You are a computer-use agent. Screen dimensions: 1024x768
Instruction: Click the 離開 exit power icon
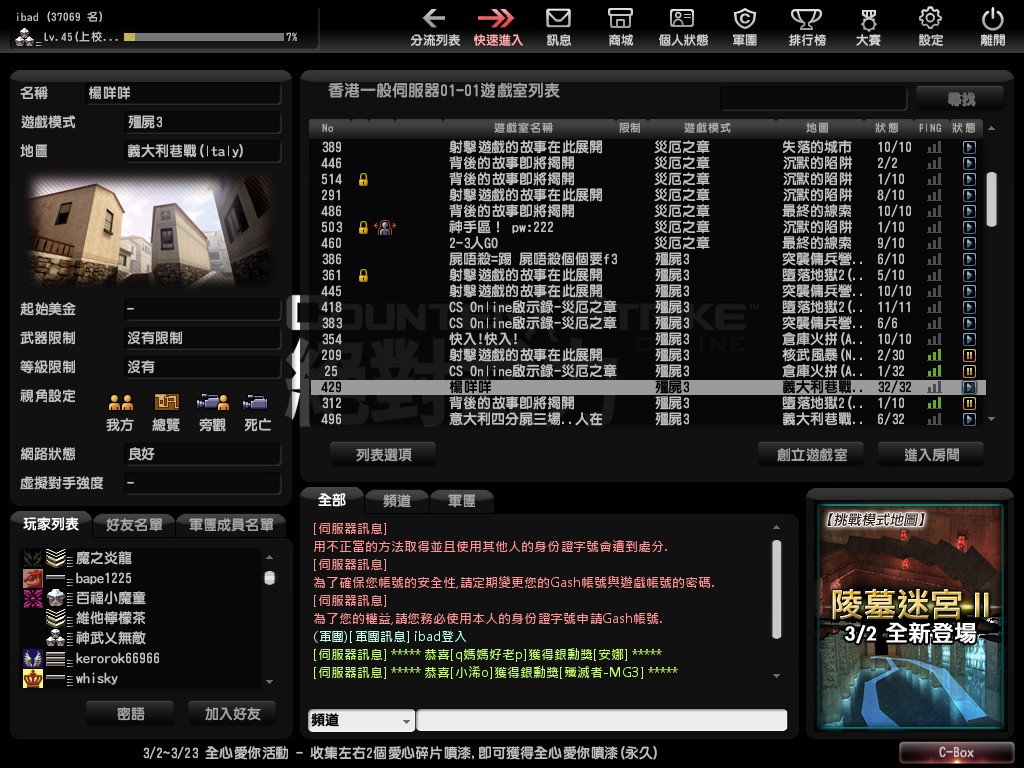(x=993, y=27)
